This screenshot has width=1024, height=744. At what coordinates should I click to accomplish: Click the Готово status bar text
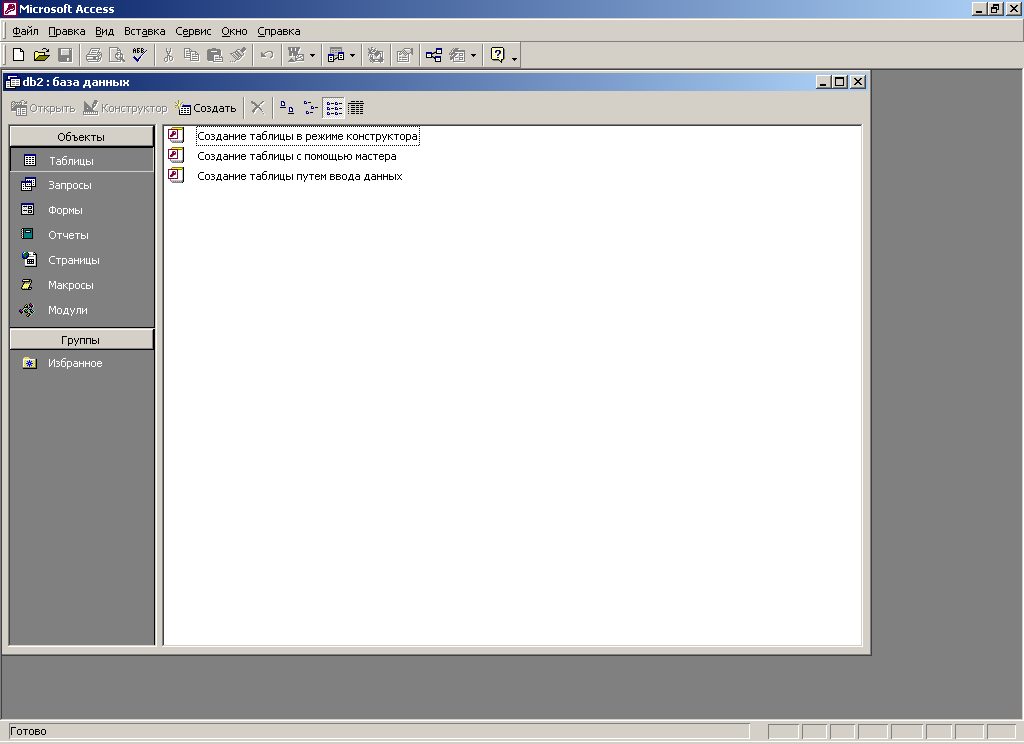[28, 731]
